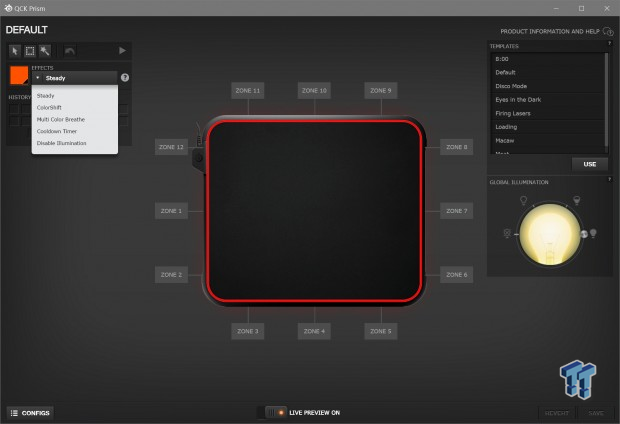Toggle the Live Preview switch
620x424 pixels.
tap(276, 413)
